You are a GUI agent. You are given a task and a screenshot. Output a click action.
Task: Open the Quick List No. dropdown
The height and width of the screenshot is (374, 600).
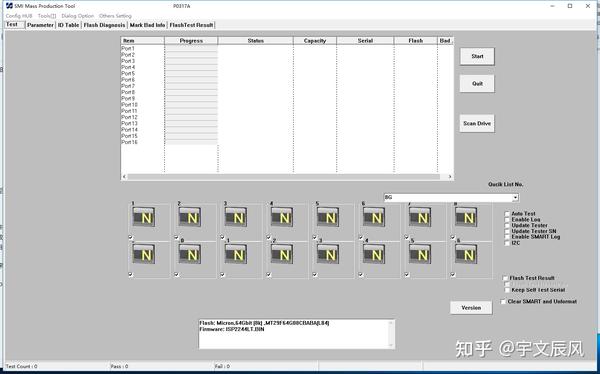point(515,198)
